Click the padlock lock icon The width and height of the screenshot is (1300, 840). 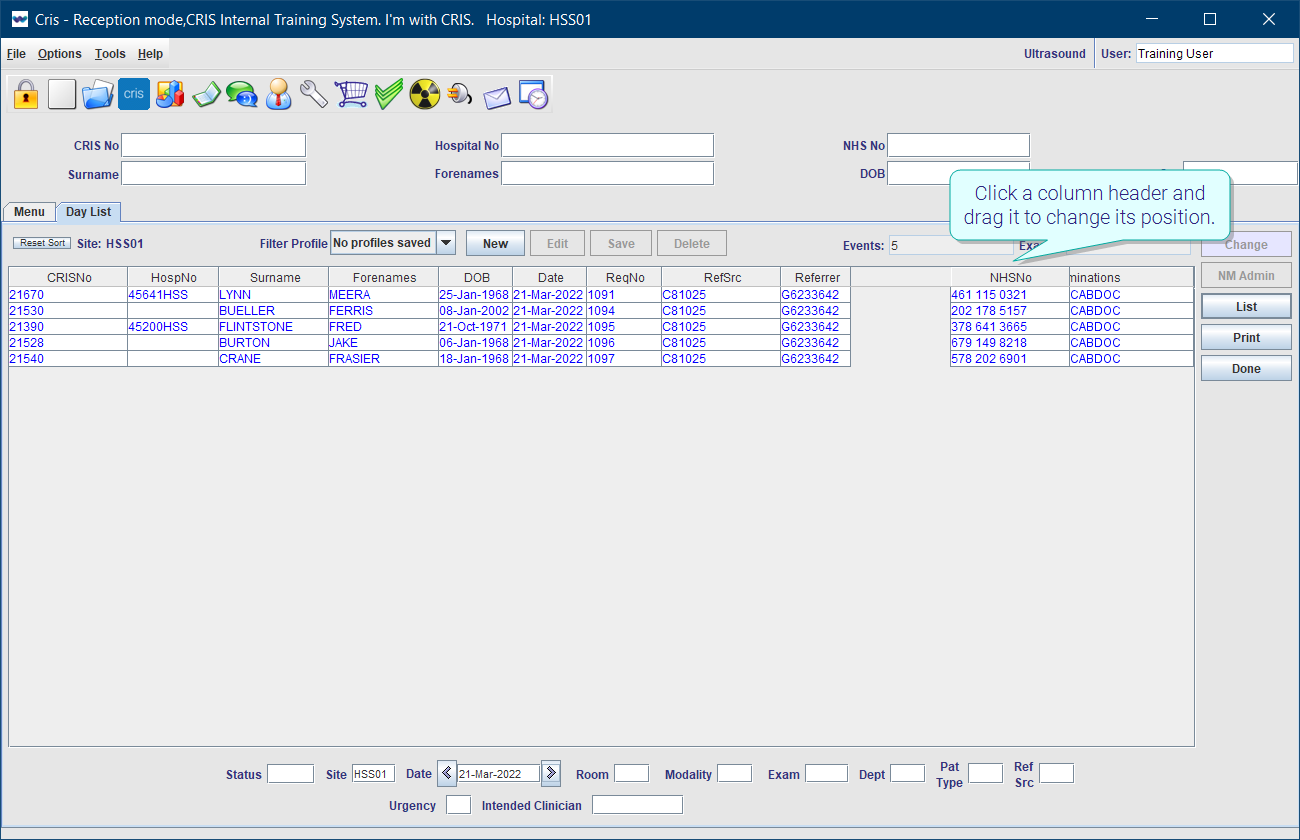[x=26, y=94]
